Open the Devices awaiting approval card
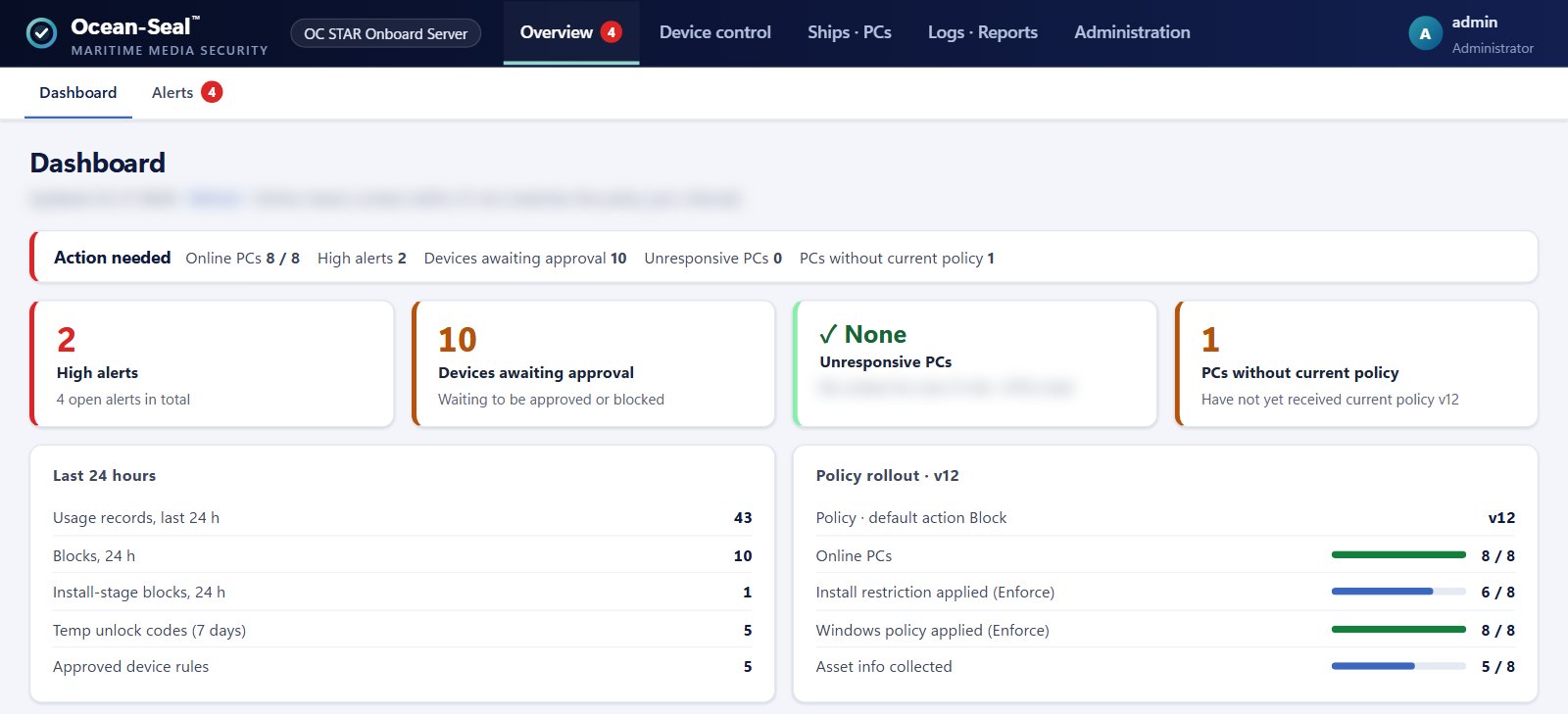The width and height of the screenshot is (1568, 714). (x=593, y=363)
